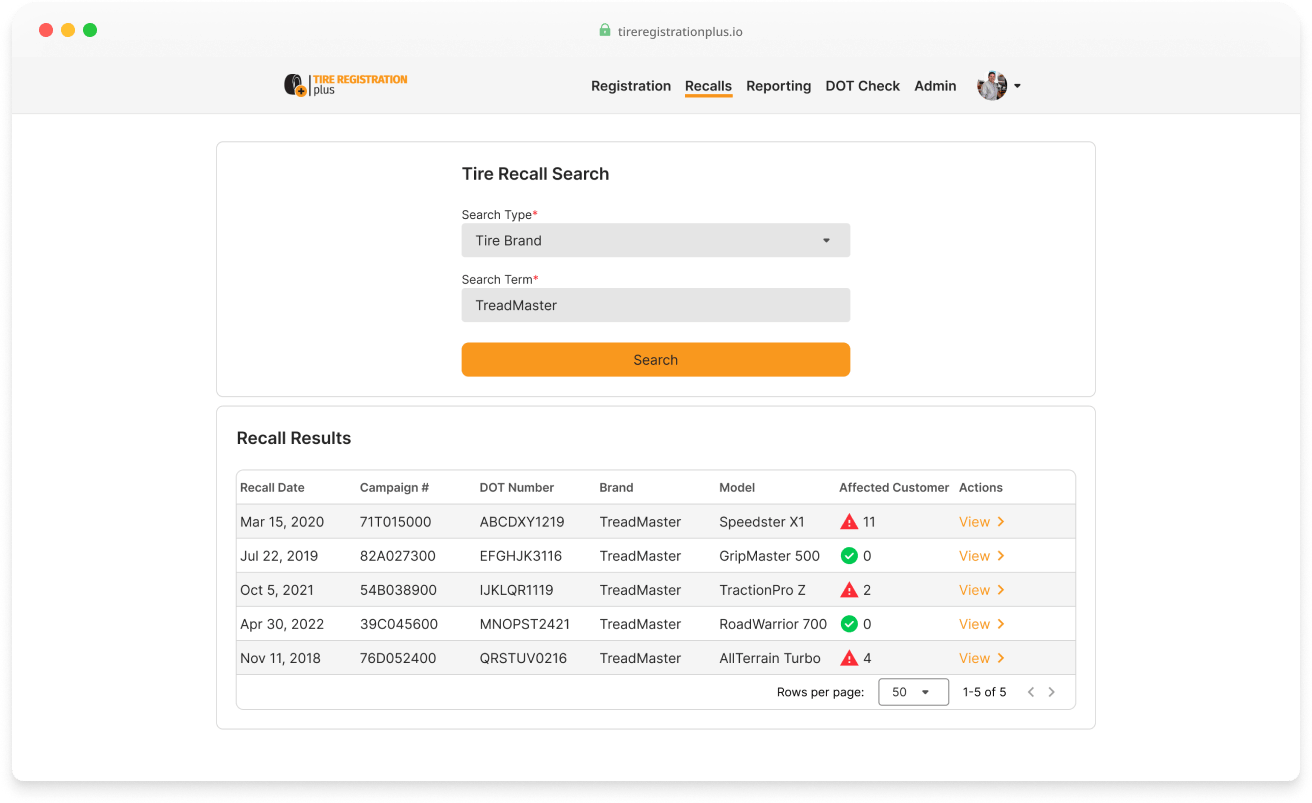Screen dimensions: 1312x803
Task: Go to next results page arrow
Action: tap(1051, 692)
